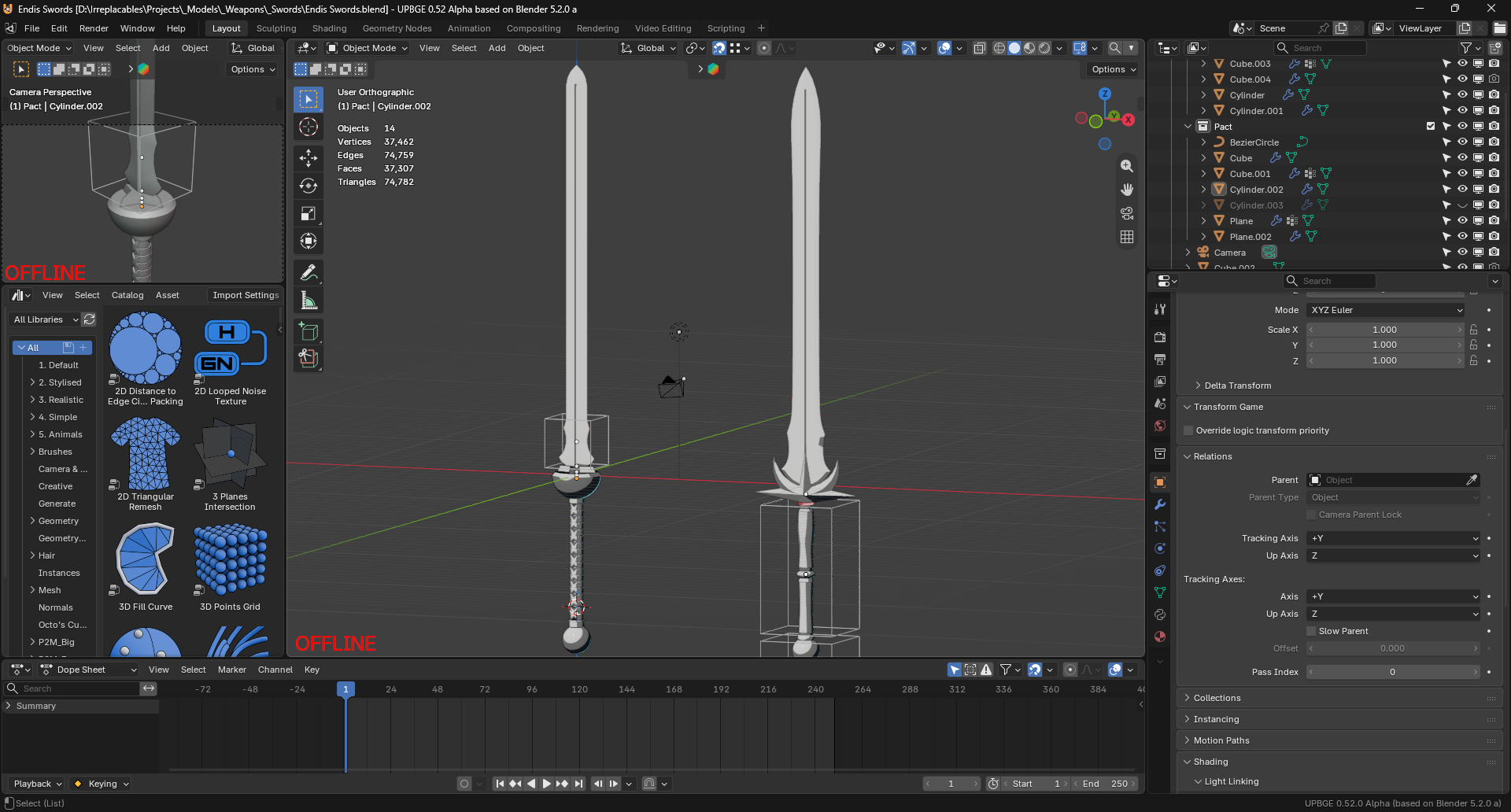Open the Modifiers wrench properties tab
Viewport: 1511px width, 812px height.
pos(1160,504)
